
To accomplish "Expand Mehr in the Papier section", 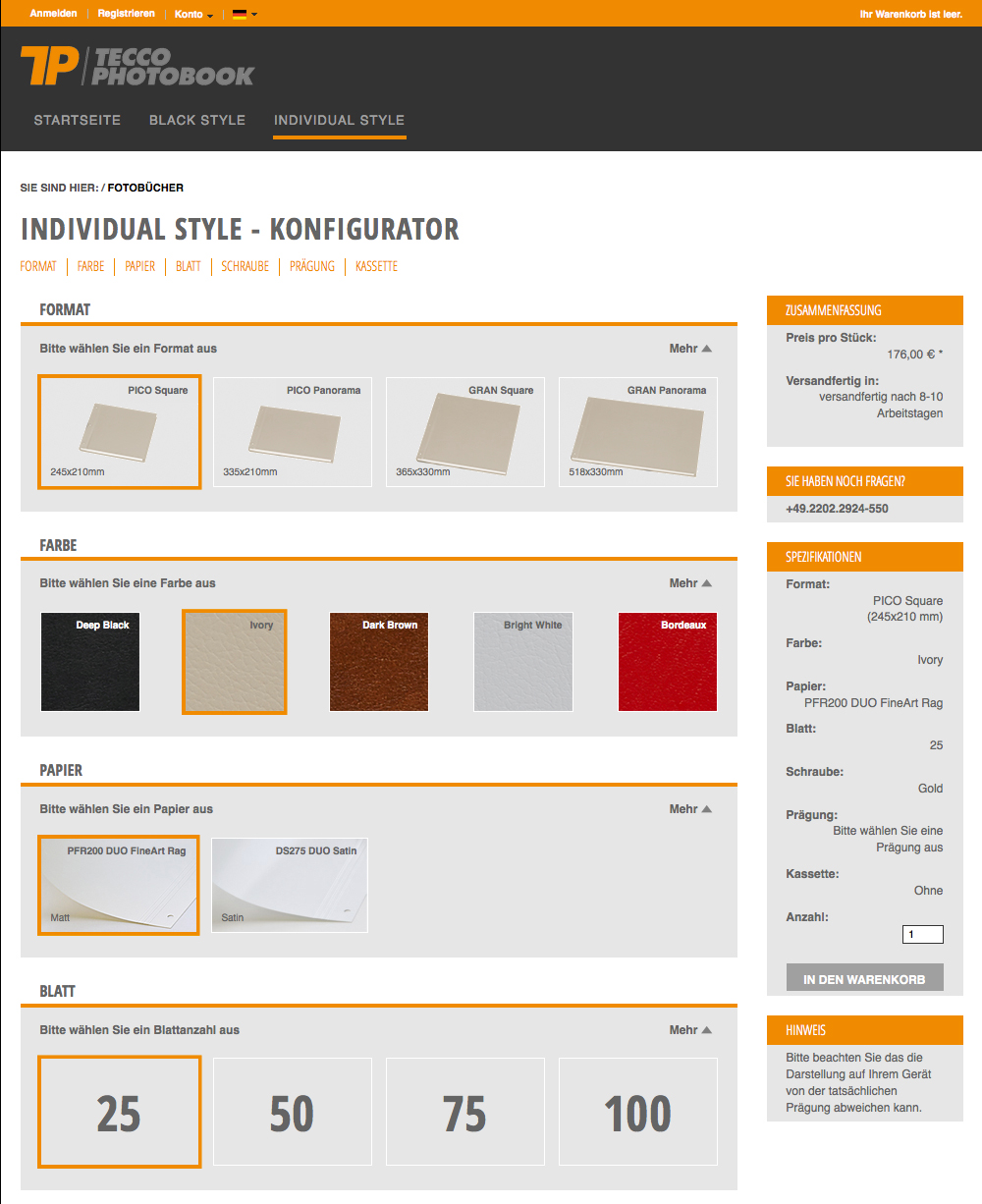I will click(x=690, y=809).
